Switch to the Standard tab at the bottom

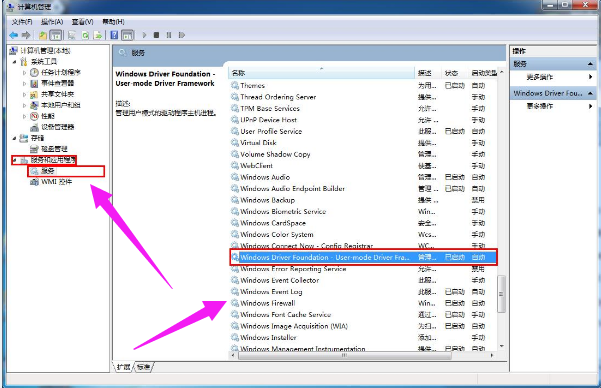[x=143, y=367]
